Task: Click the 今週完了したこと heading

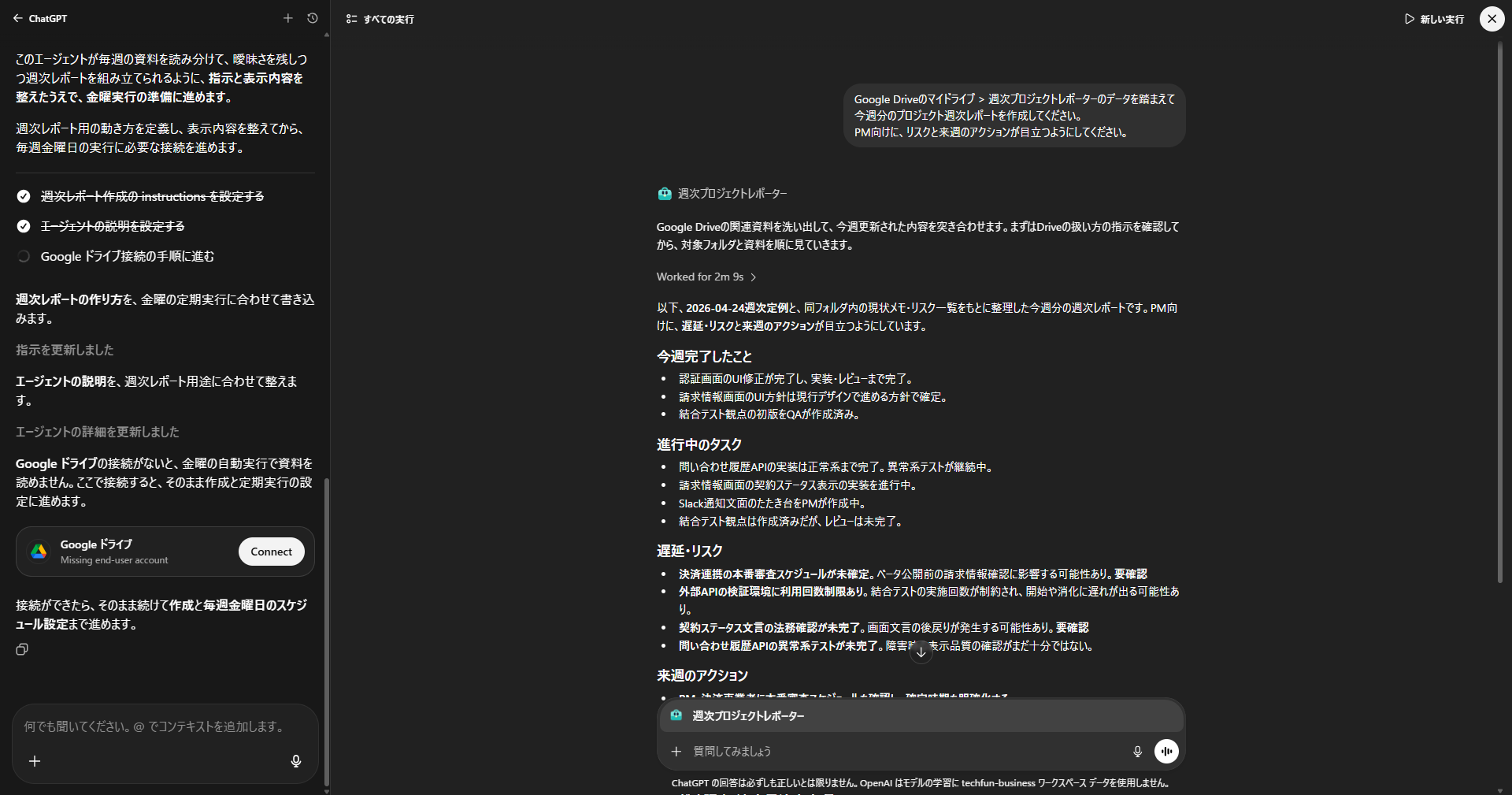Action: [705, 356]
